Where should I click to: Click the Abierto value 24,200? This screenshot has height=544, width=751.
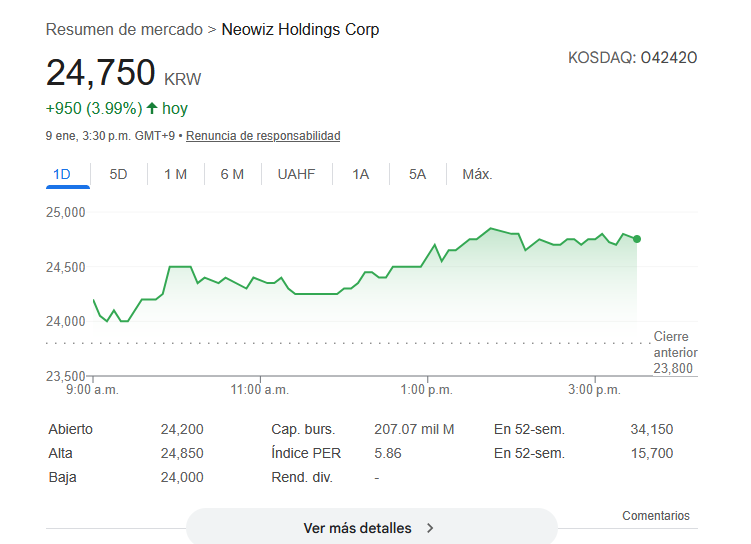pyautogui.click(x=182, y=430)
